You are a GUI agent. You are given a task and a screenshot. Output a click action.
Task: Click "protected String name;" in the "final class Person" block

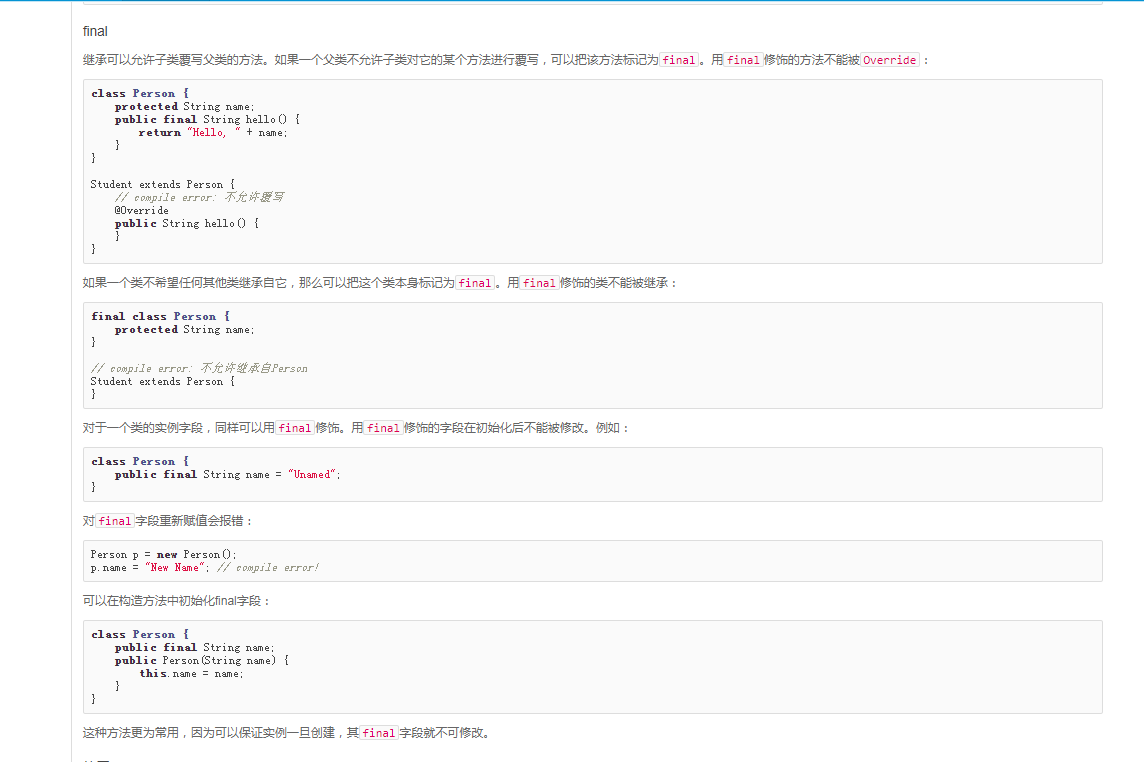185,329
